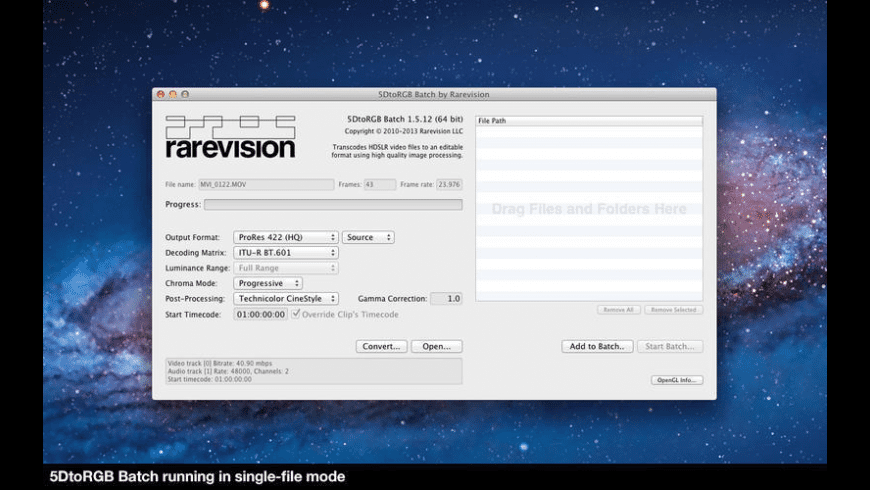The image size is (870, 490).
Task: Click the Frames field showing 43
Action: click(380, 184)
